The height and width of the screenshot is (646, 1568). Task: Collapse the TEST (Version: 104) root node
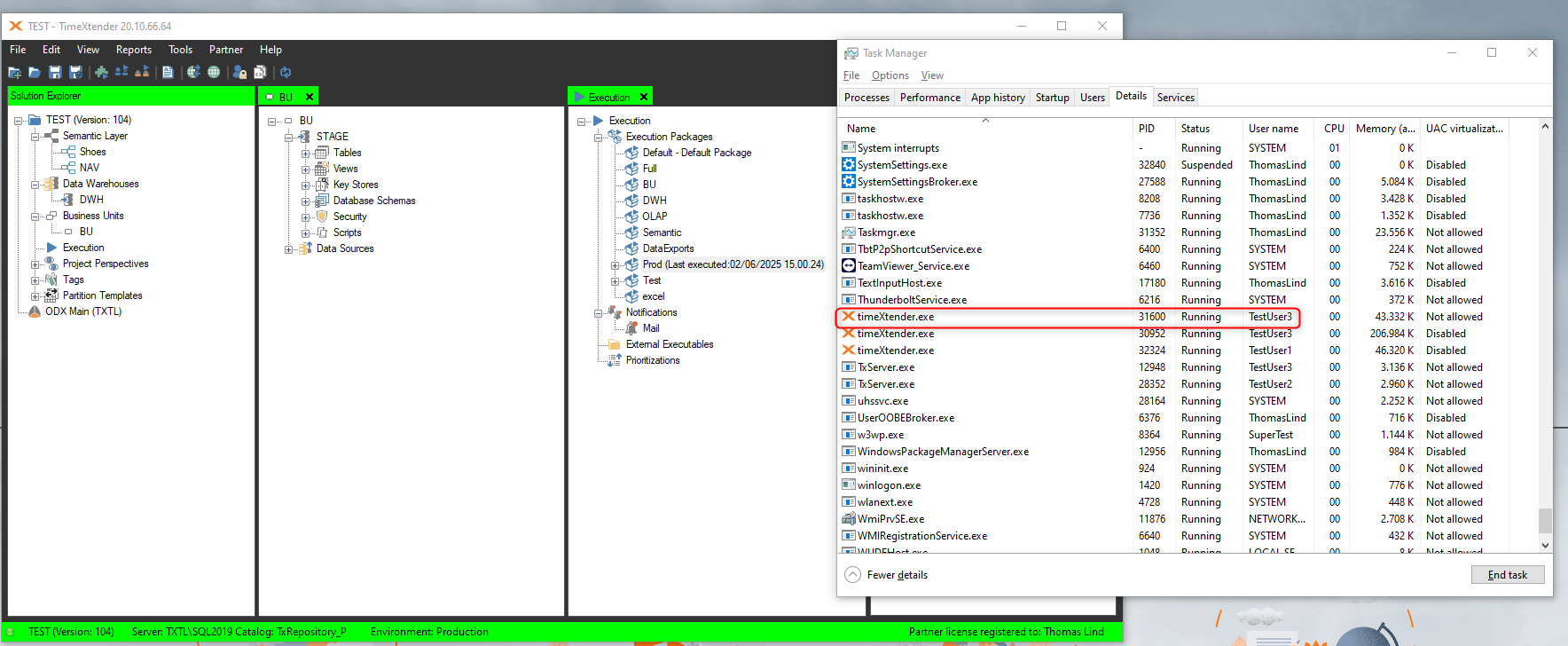point(19,120)
